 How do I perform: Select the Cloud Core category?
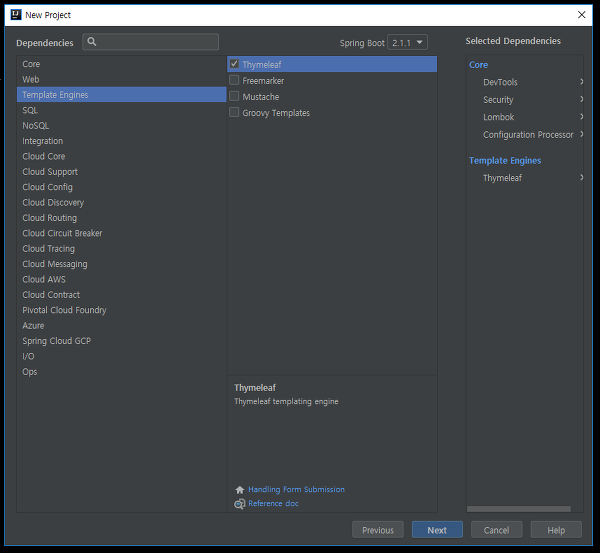pyautogui.click(x=122, y=156)
